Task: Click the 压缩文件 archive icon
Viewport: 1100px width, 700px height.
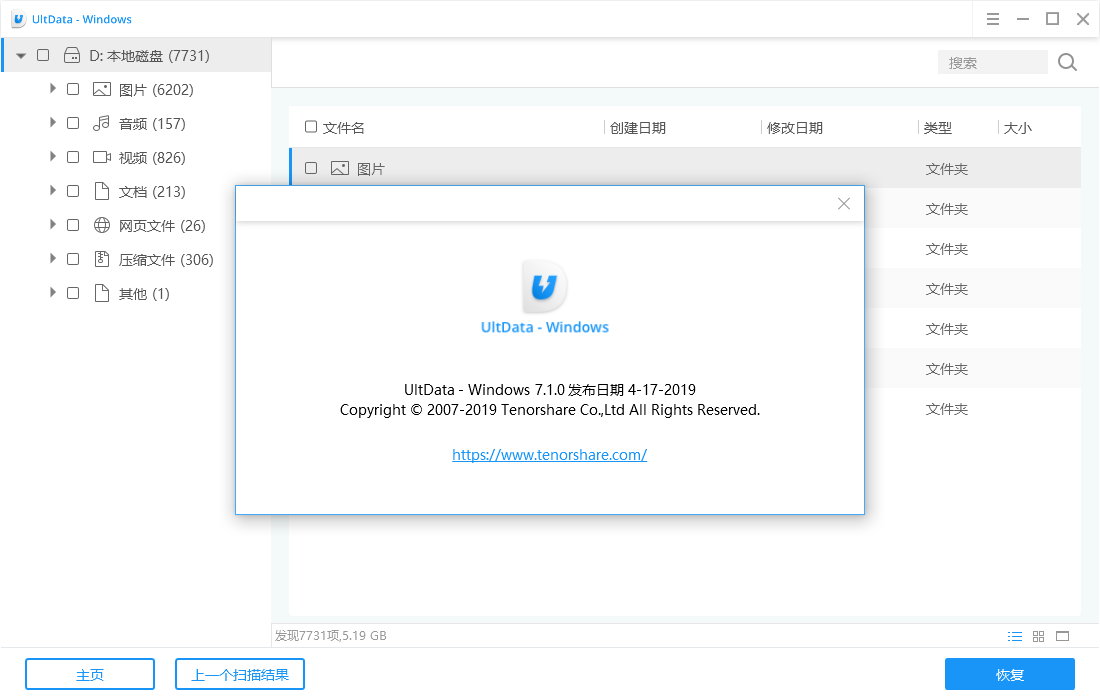Action: [x=102, y=259]
